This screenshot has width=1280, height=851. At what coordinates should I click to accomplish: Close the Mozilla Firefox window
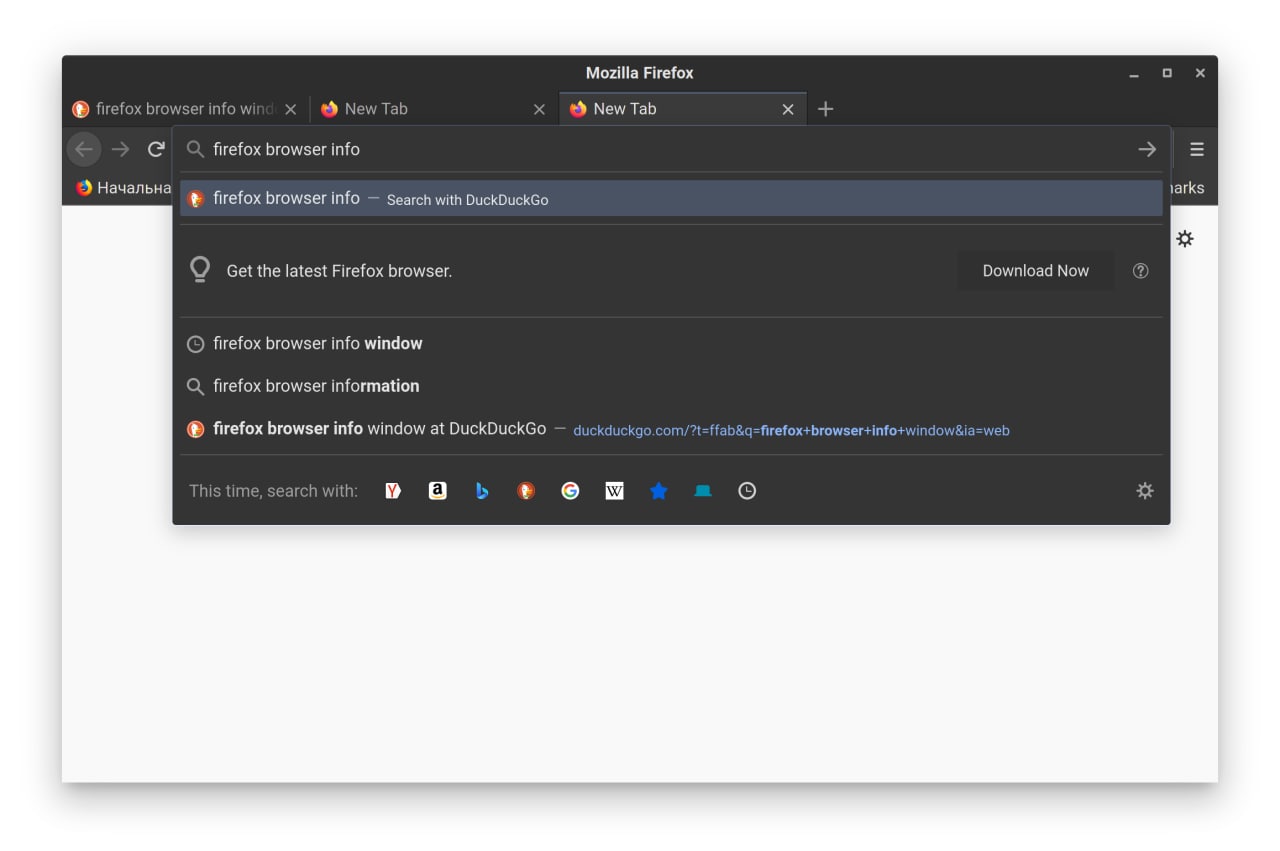tap(1200, 73)
